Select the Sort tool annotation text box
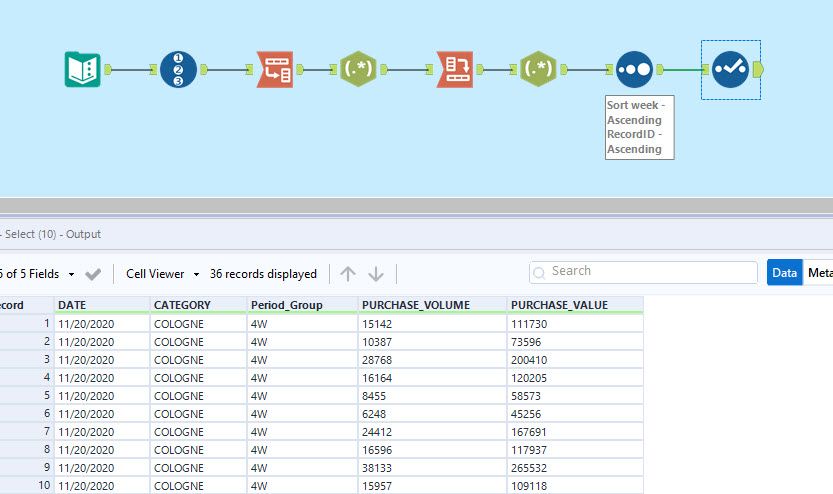 pos(639,127)
